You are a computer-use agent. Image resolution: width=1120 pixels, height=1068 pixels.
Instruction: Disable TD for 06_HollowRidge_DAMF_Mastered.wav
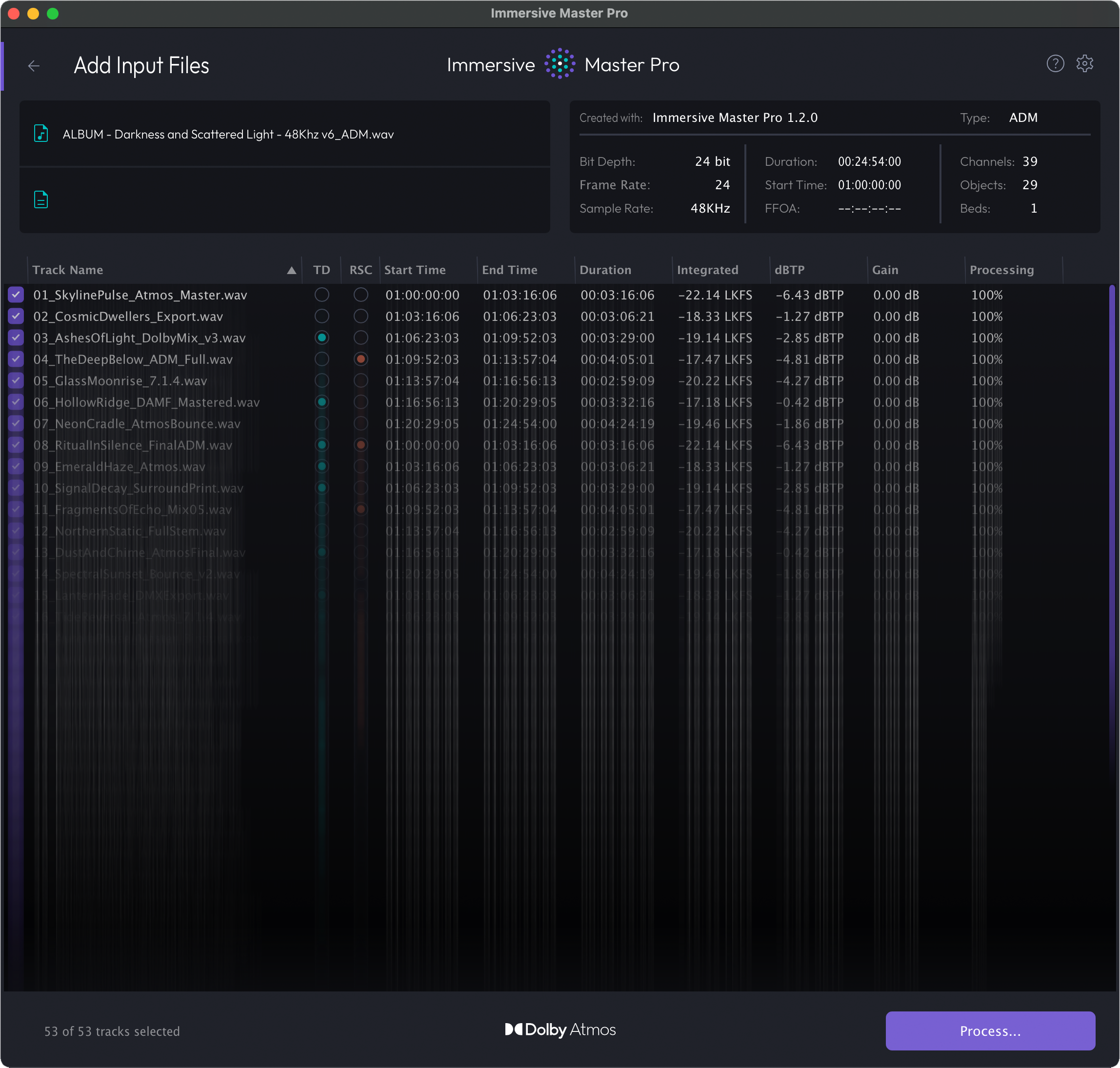point(322,402)
